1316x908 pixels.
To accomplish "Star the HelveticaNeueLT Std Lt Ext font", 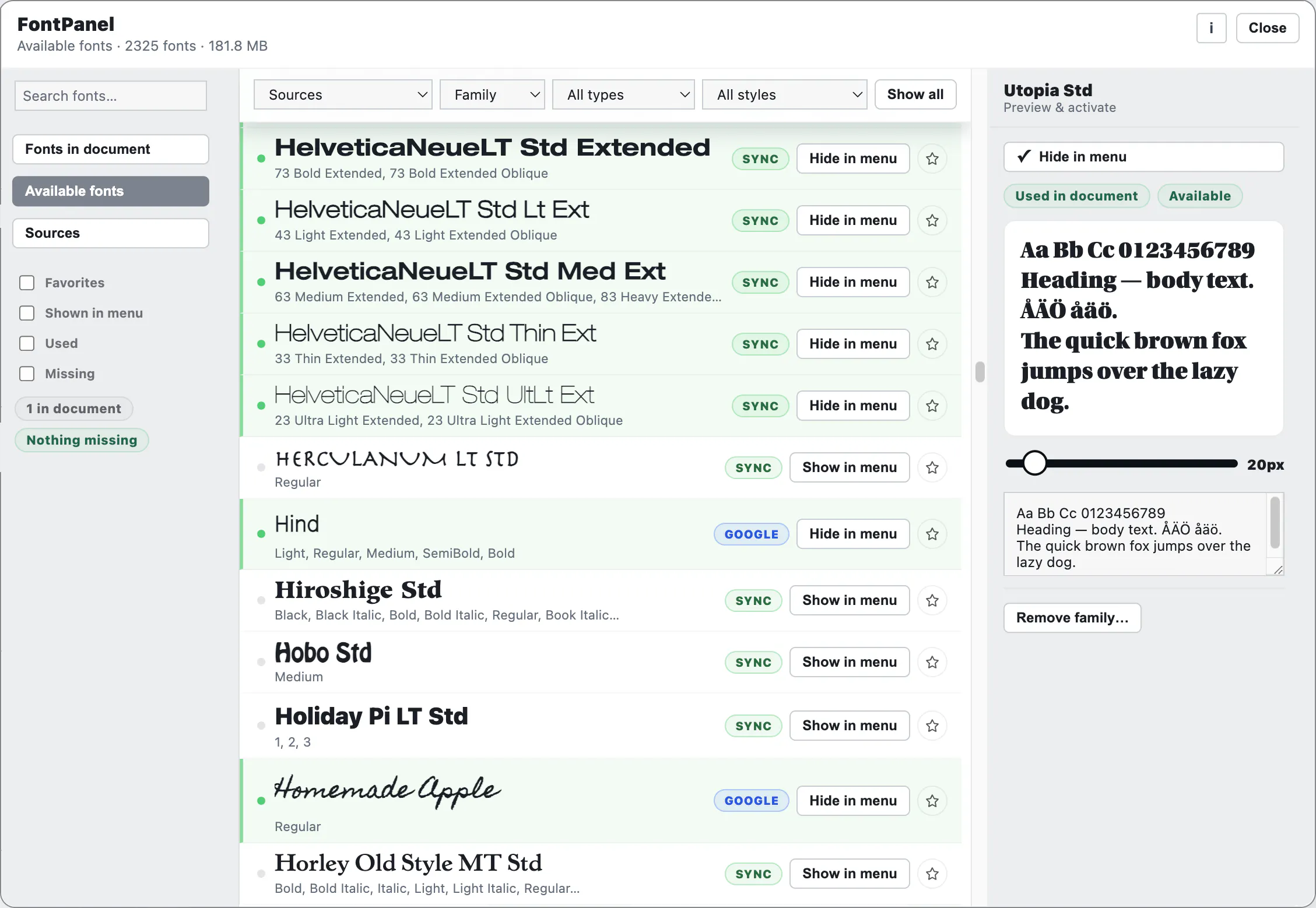I will coord(932,220).
